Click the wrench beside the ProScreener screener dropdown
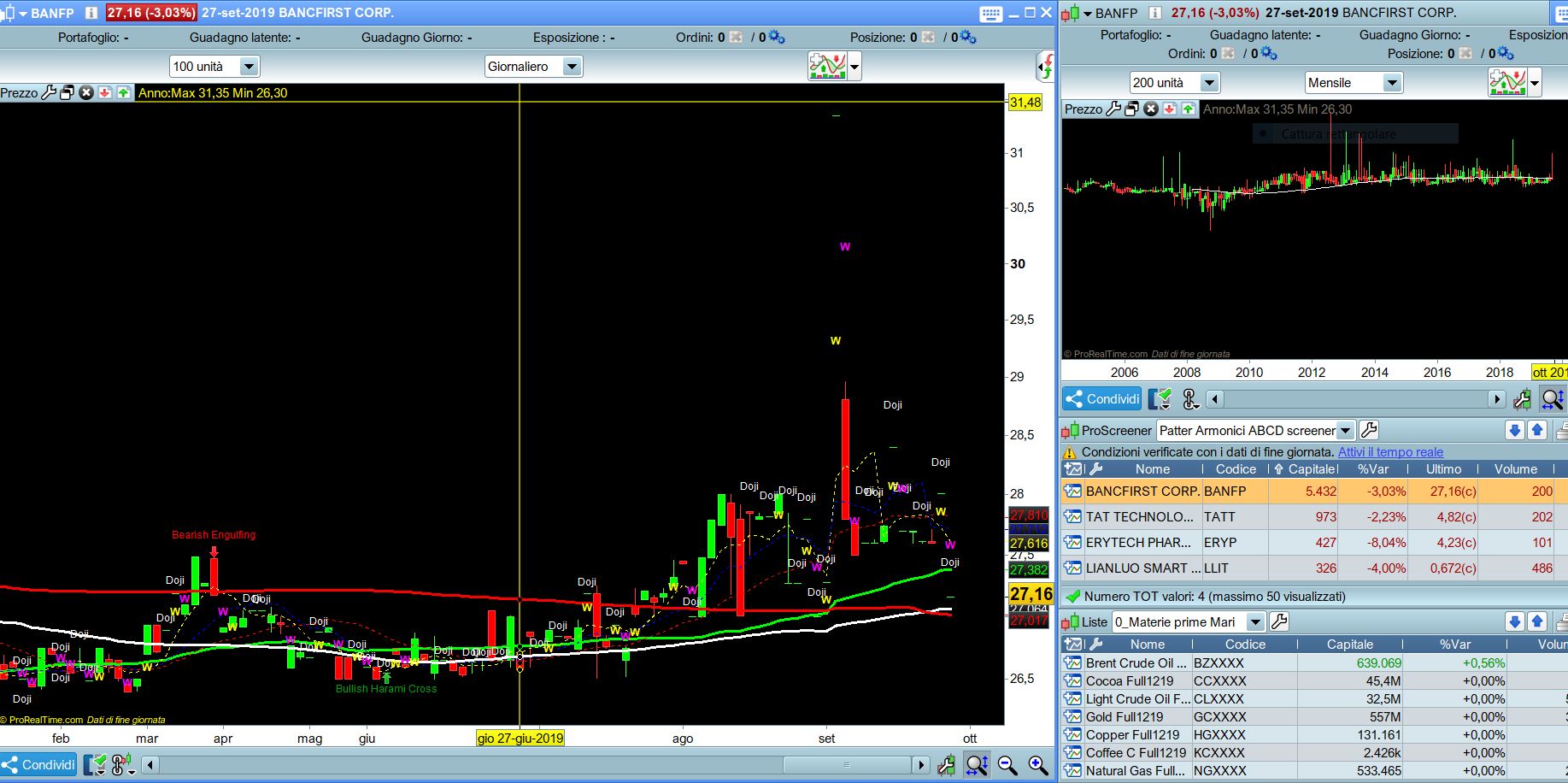This screenshot has height=783, width=1568. point(1369,431)
